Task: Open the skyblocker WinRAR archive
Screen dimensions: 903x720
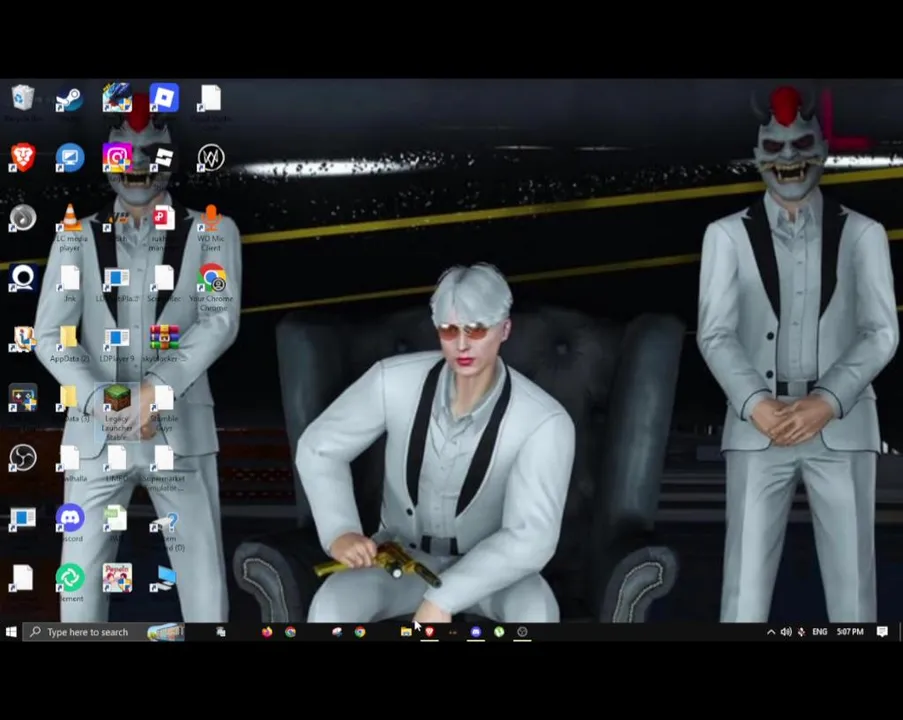Action: (x=164, y=344)
